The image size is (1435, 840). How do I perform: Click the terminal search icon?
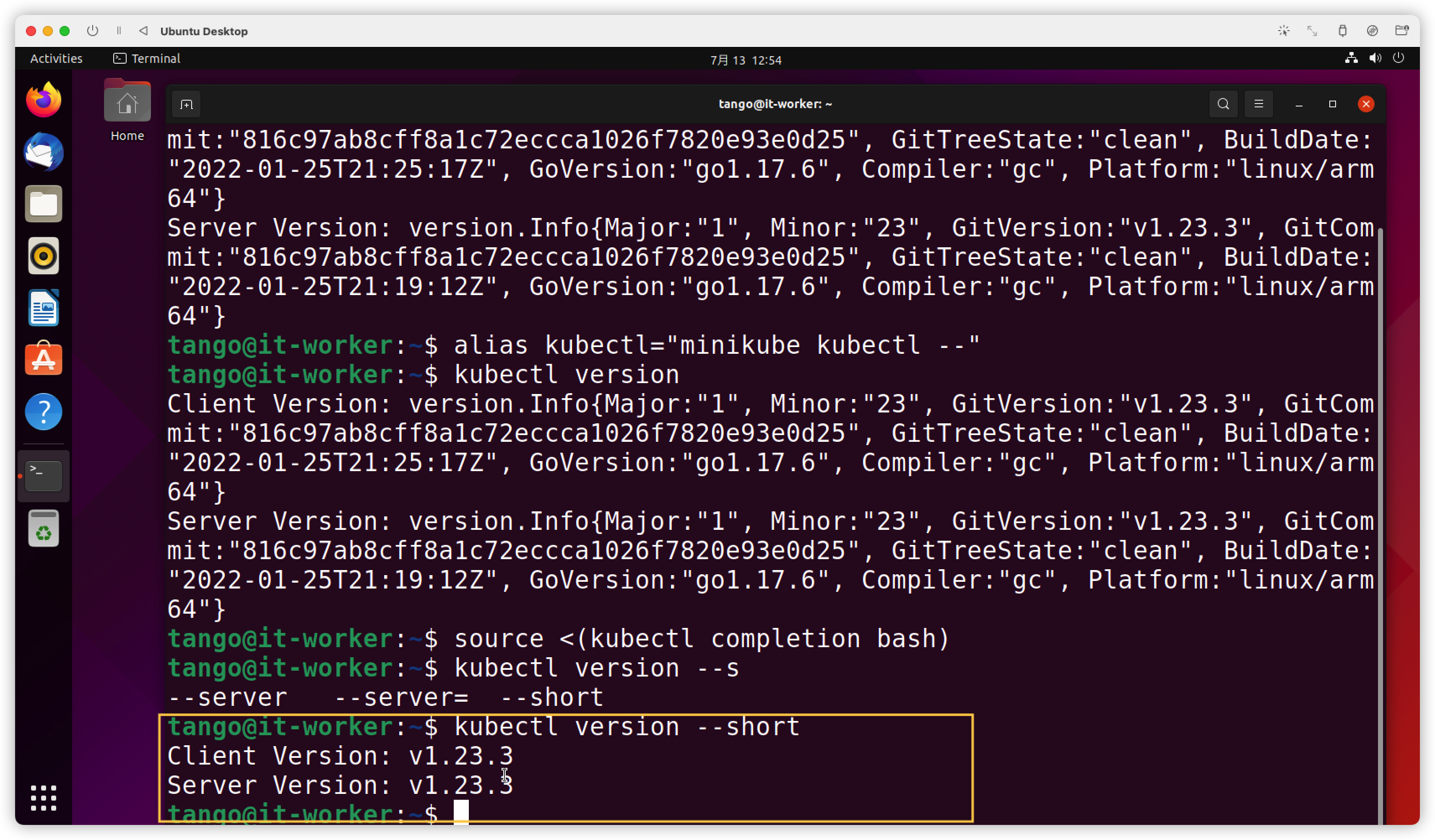(1223, 104)
